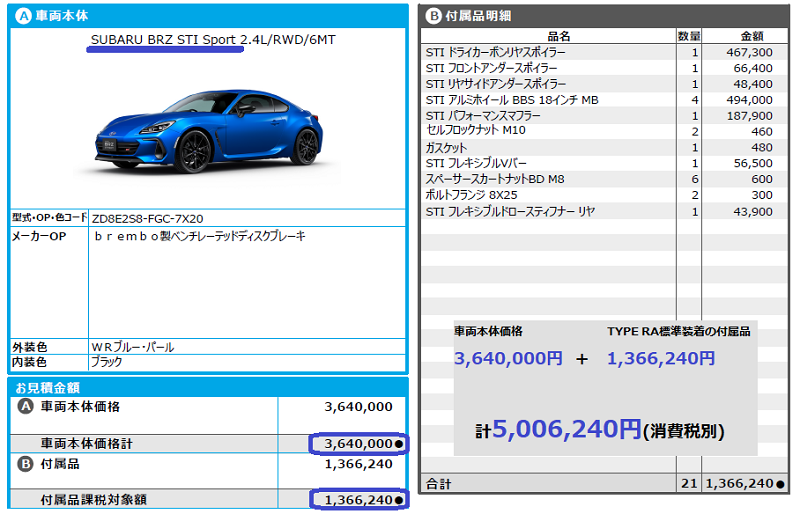
Task: Click the 数量 column header
Action: click(688, 36)
